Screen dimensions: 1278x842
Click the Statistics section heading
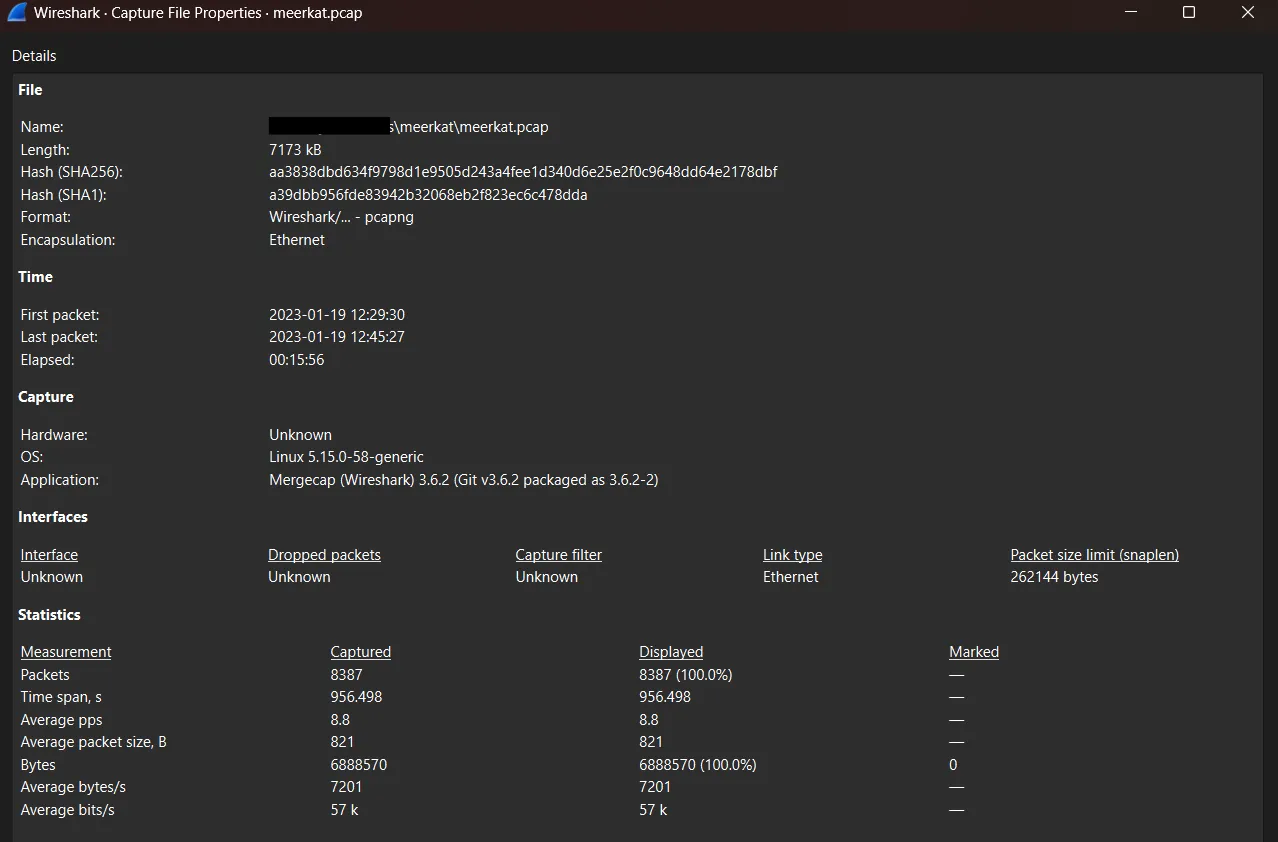(49, 614)
